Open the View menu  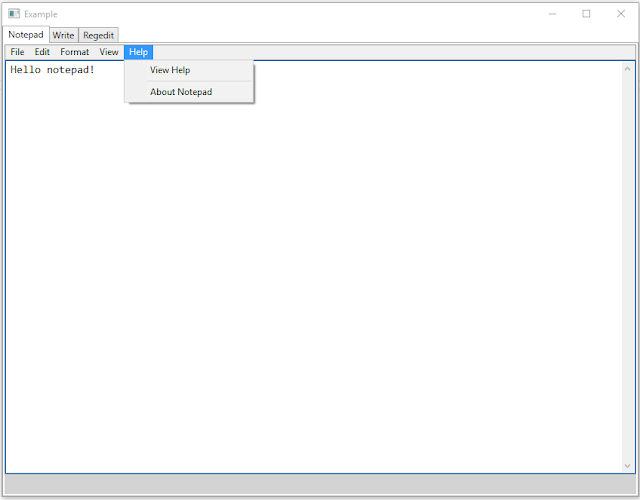click(109, 52)
